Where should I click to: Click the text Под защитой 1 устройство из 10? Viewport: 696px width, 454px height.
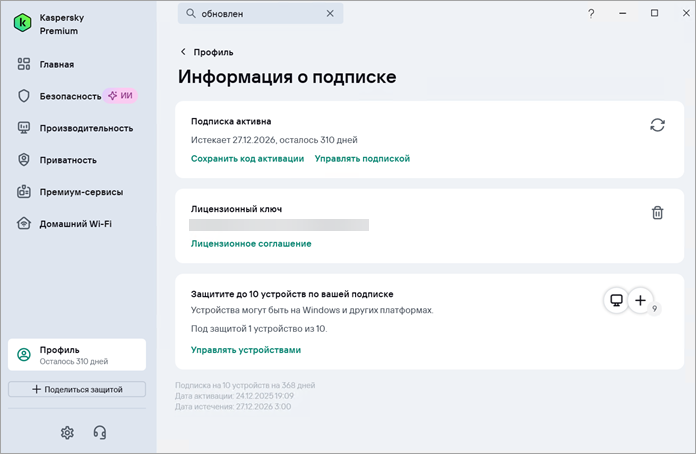point(259,329)
